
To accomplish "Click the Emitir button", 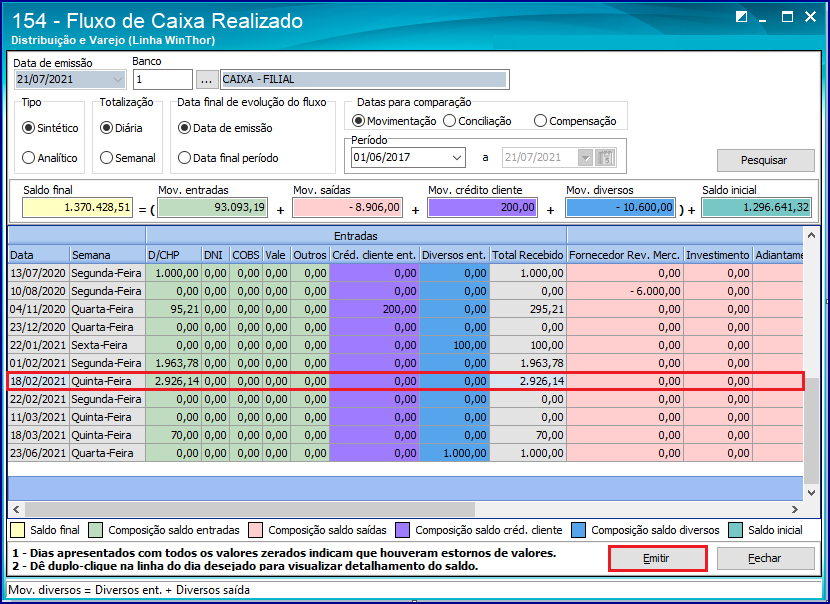I will (x=657, y=558).
